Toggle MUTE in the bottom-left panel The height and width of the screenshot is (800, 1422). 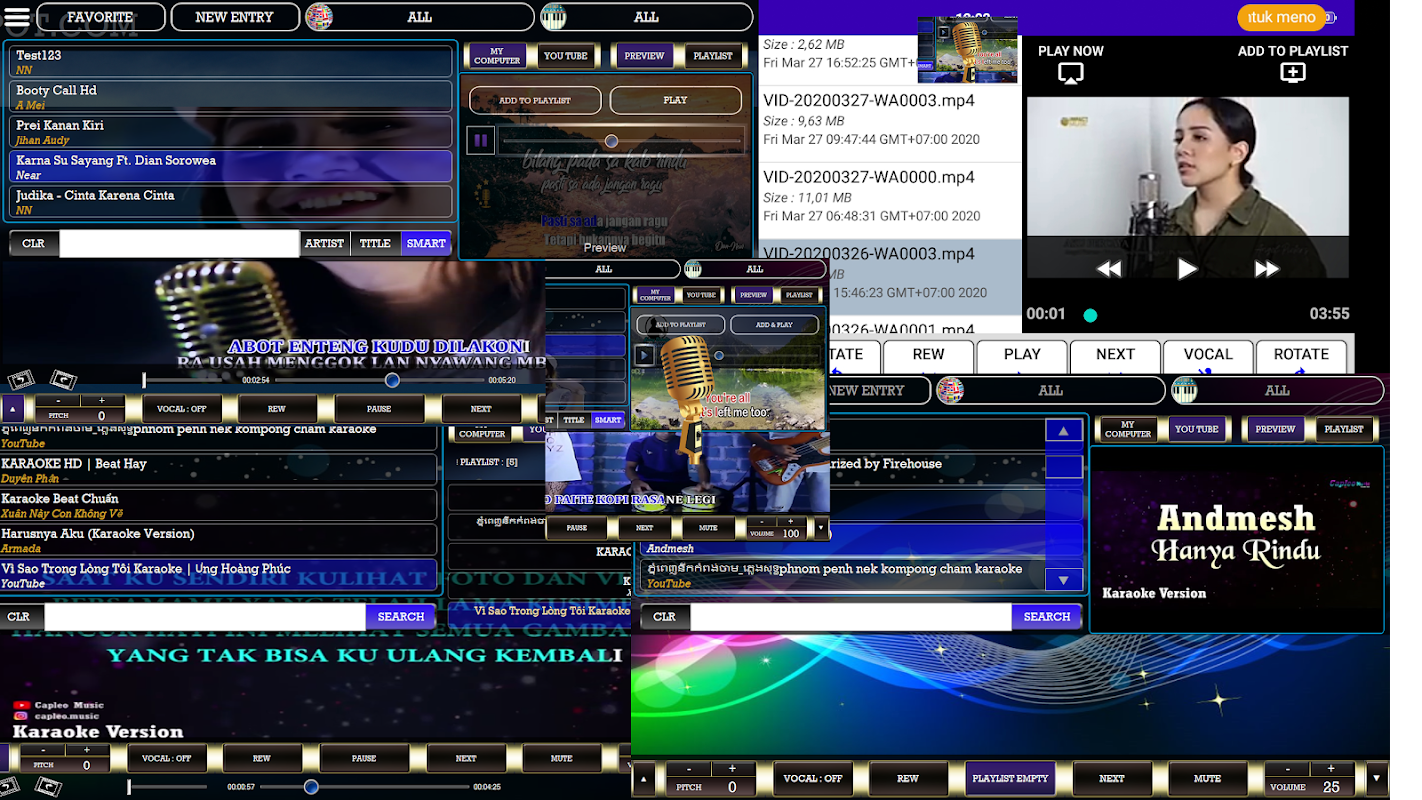coord(562,758)
